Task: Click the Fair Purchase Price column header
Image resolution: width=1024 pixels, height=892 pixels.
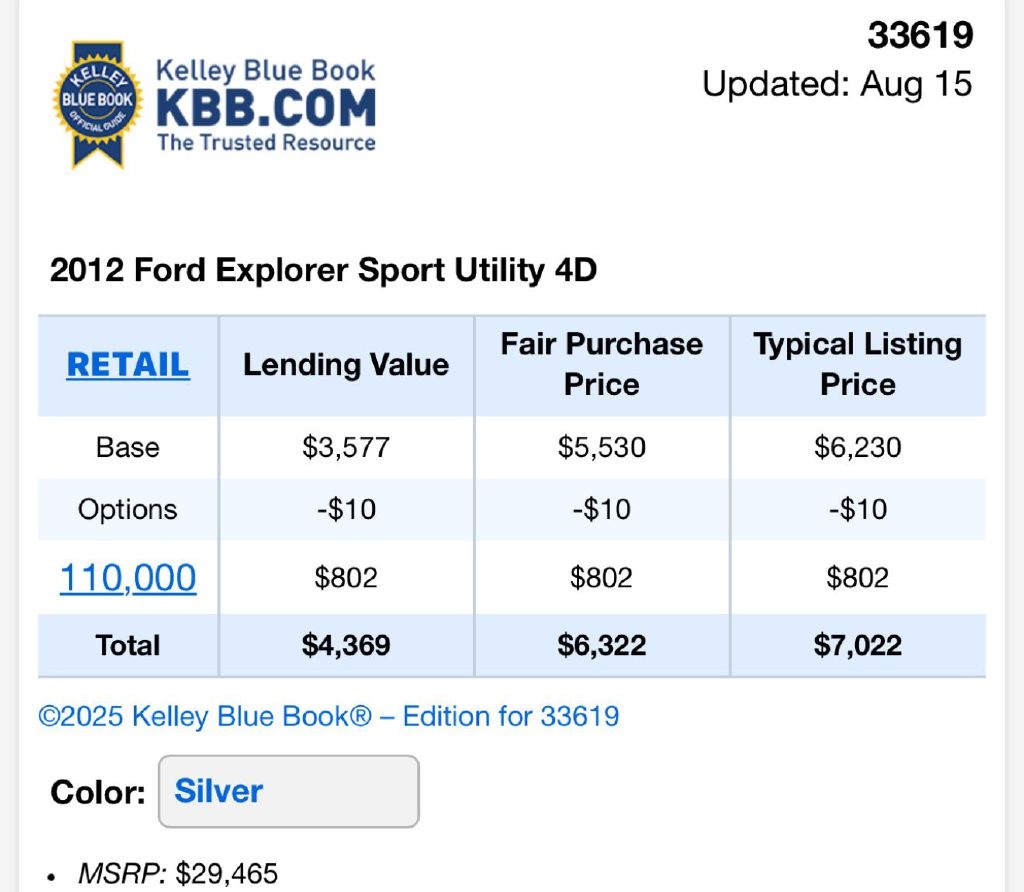Action: tap(602, 364)
